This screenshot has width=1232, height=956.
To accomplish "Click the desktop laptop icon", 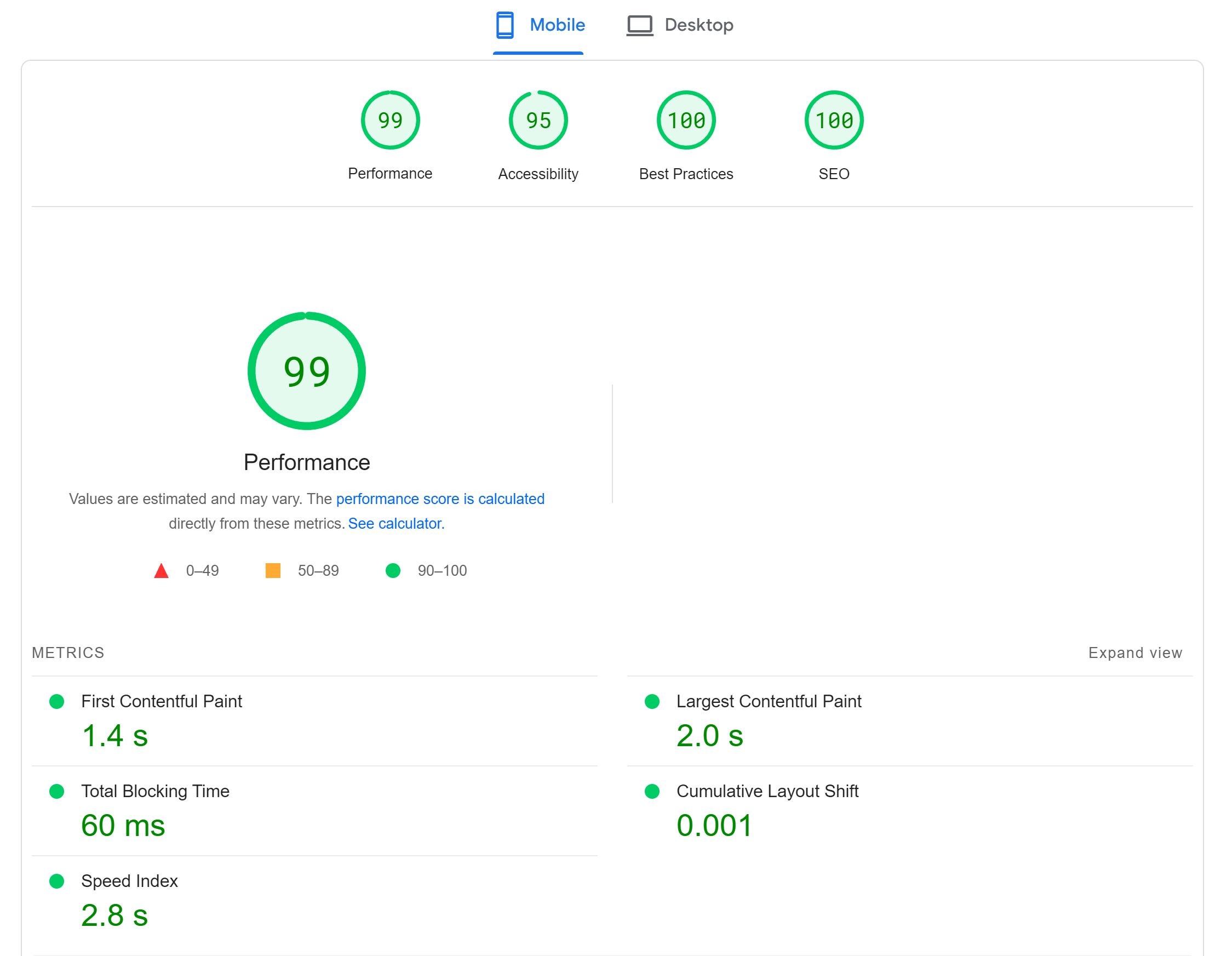I will 640,26.
